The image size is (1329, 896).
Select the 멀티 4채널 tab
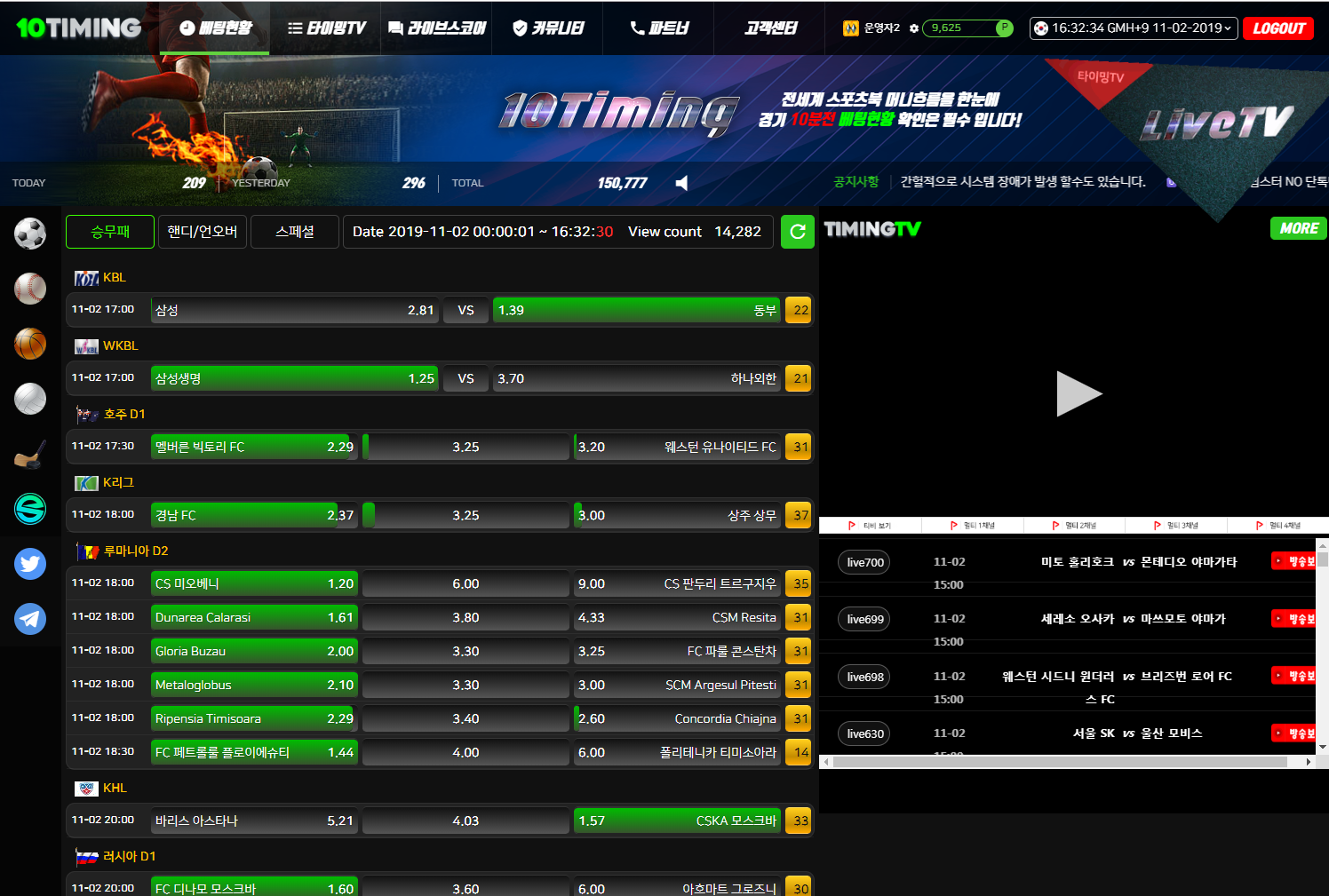pos(1277,526)
